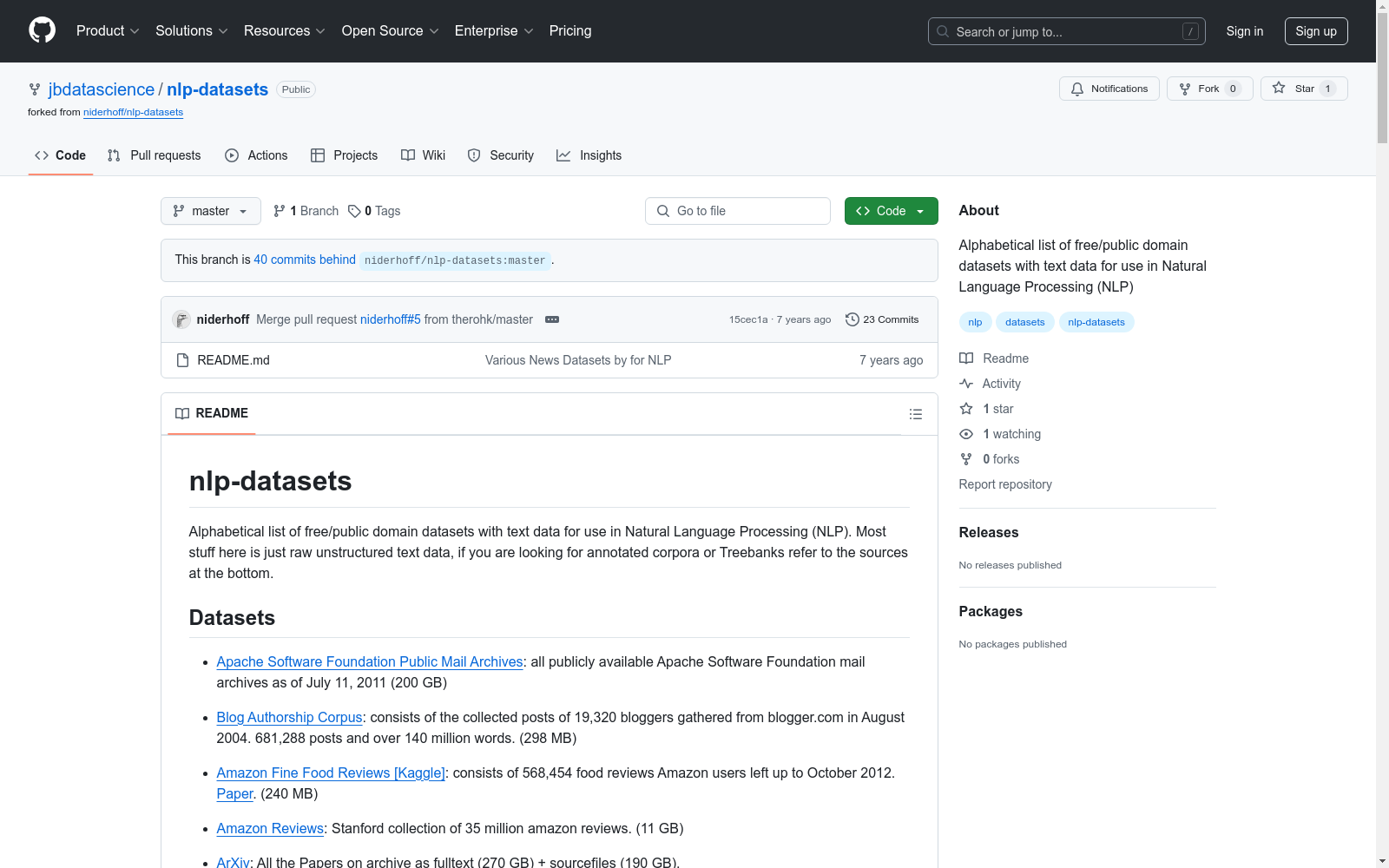Image resolution: width=1389 pixels, height=868 pixels.
Task: Open the jbdatascience owner profile
Action: tap(102, 89)
